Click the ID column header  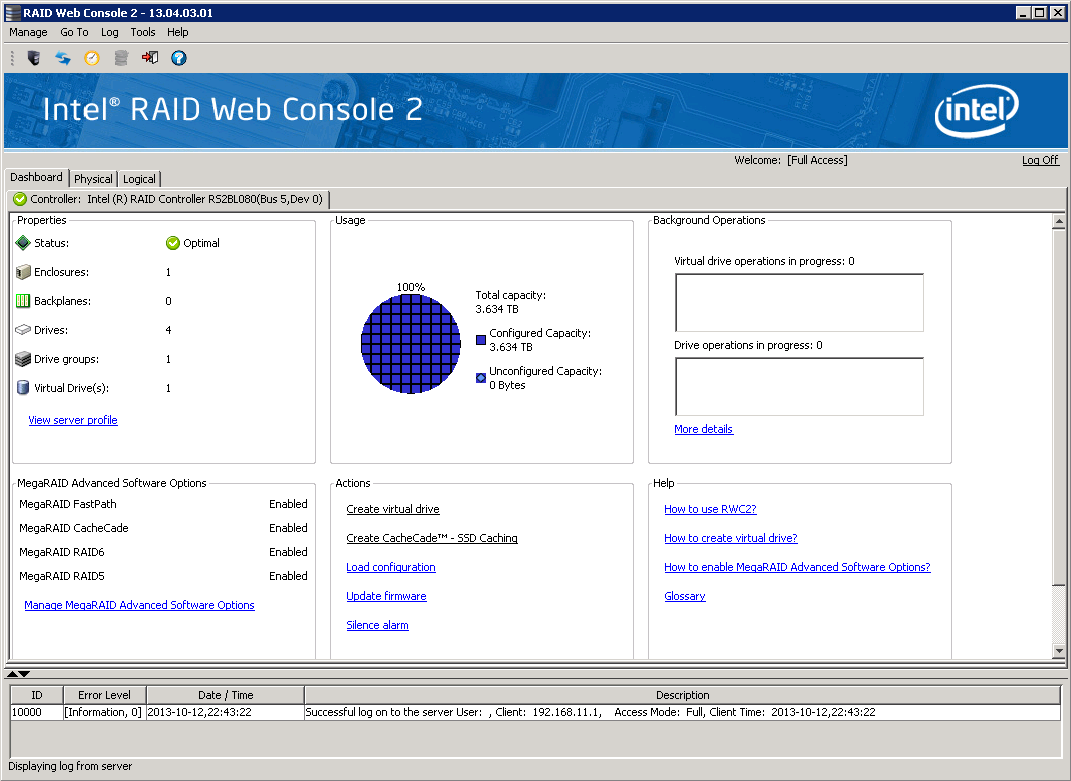point(37,695)
